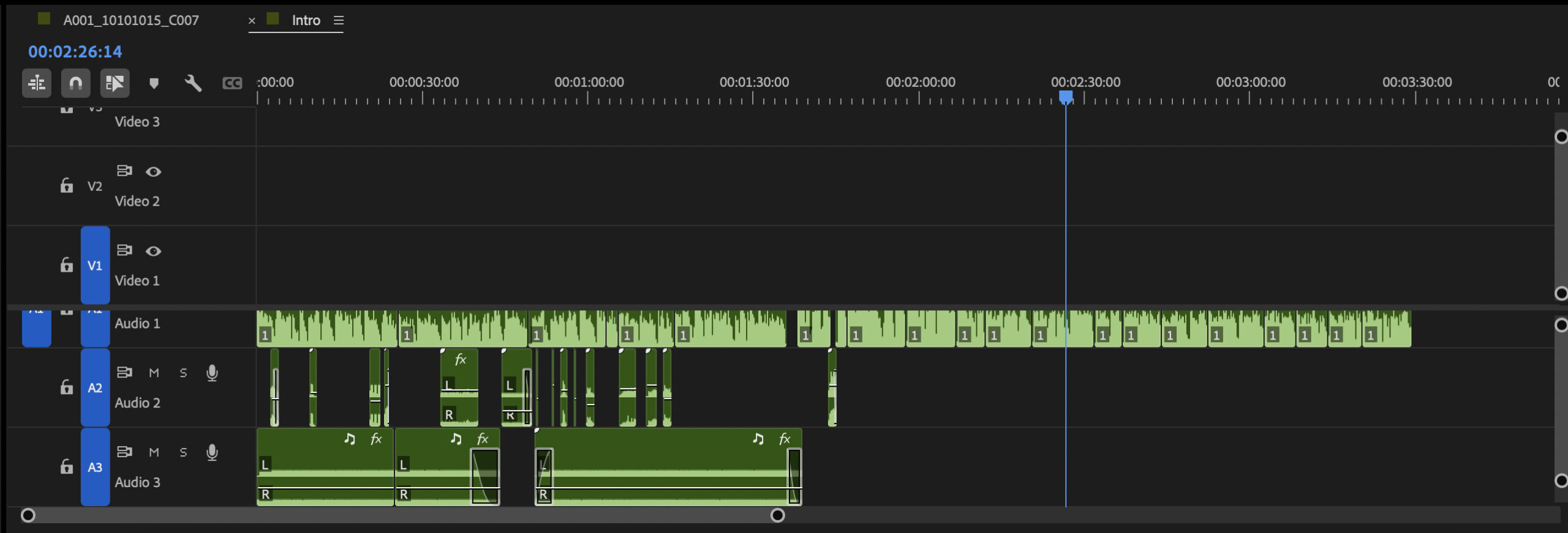Enable voice-over record on Audio 2
This screenshot has height=533, width=1568.
point(212,373)
